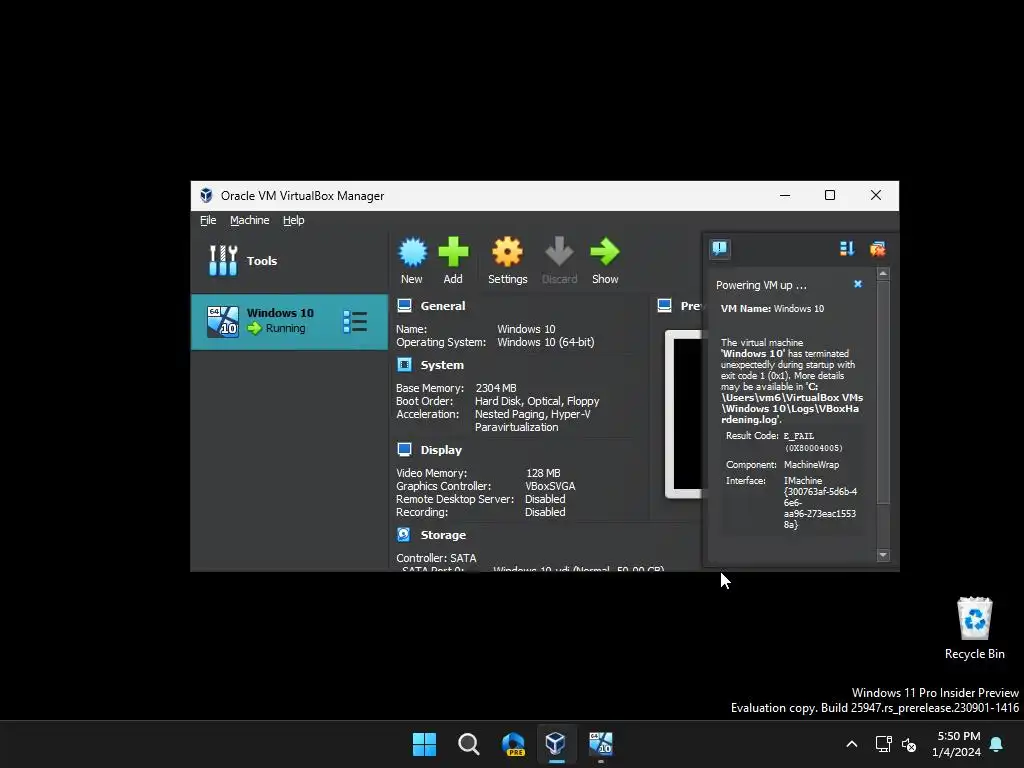Screen dimensions: 1024x768
Task: Click the General section monitor icon
Action: [x=404, y=306]
